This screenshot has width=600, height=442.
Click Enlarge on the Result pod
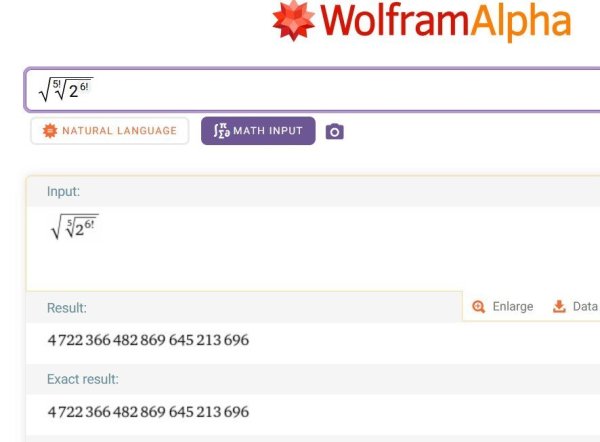pyautogui.click(x=502, y=307)
